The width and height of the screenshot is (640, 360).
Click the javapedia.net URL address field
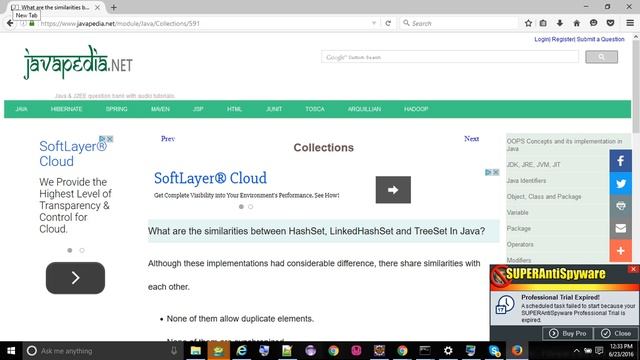point(203,23)
